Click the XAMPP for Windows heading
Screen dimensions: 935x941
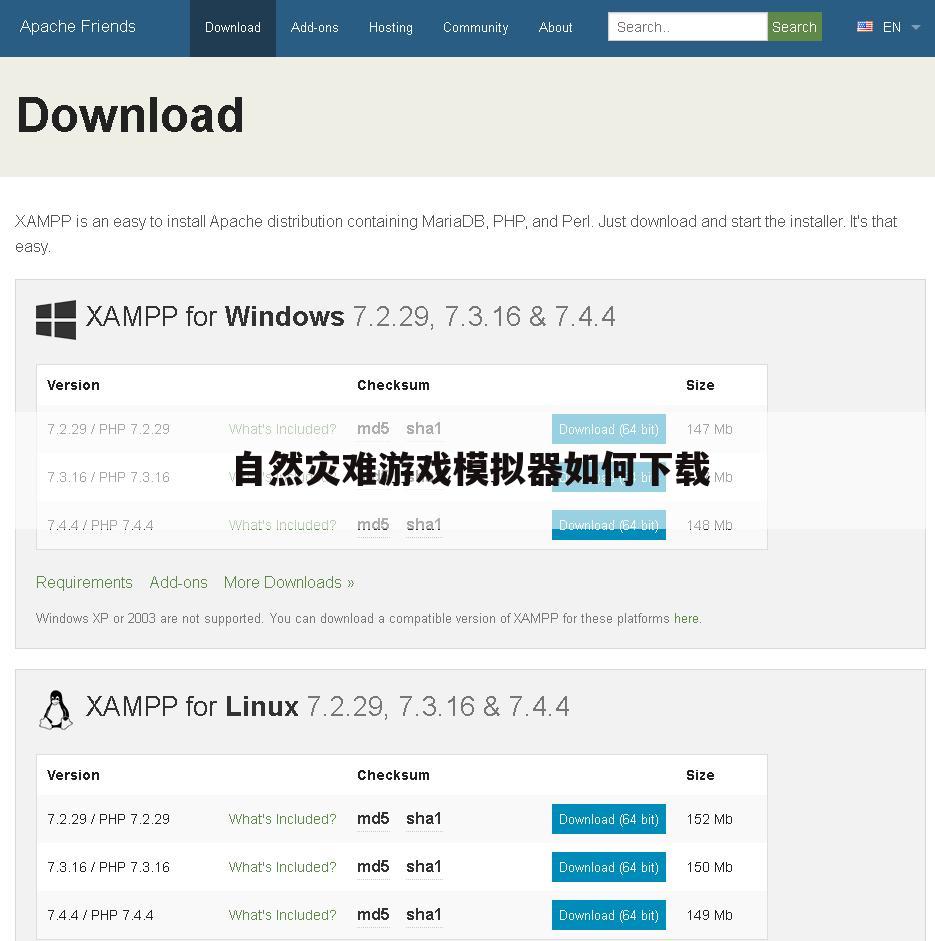click(350, 316)
